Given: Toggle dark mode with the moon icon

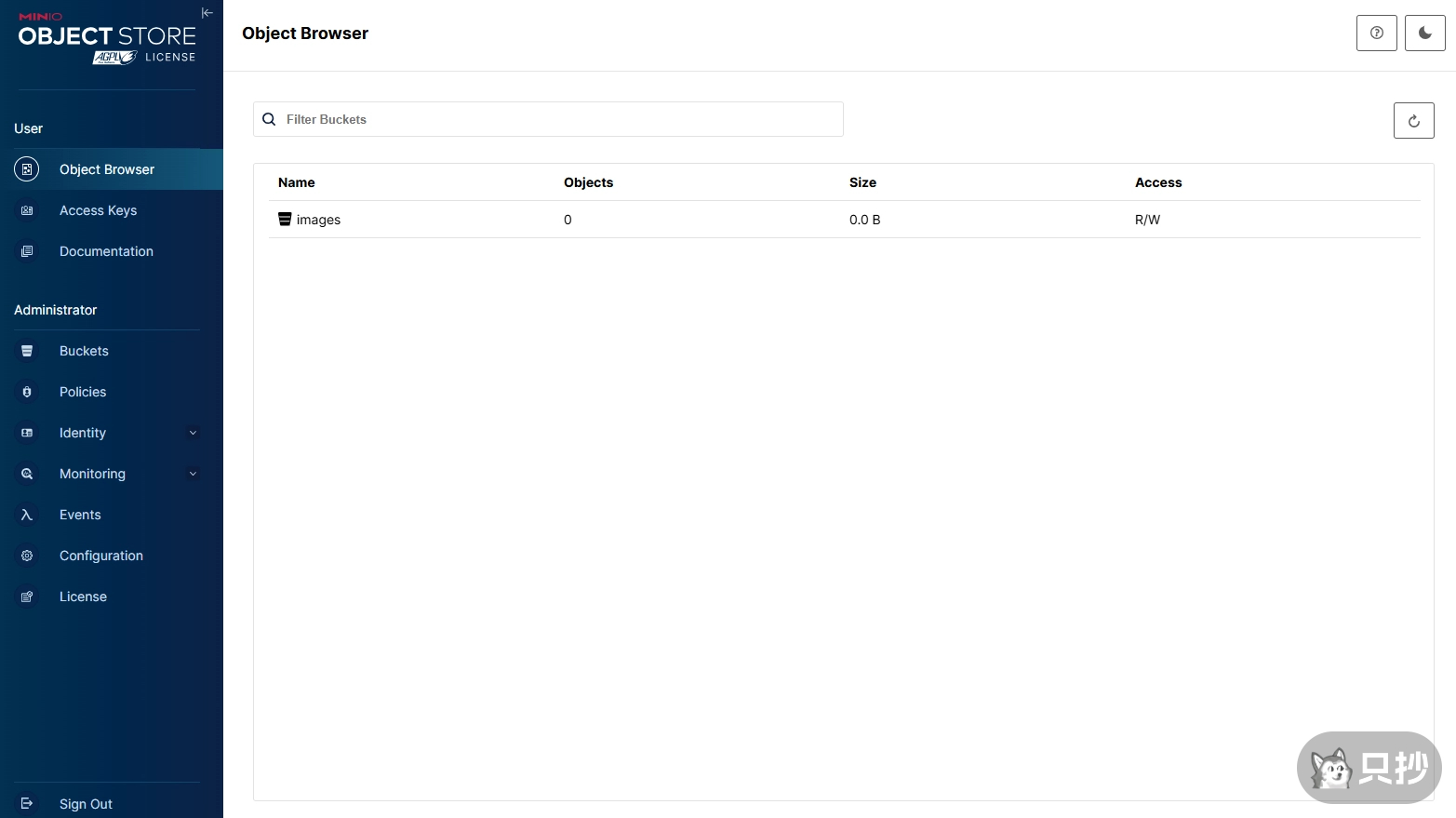Looking at the screenshot, I should pyautogui.click(x=1424, y=34).
